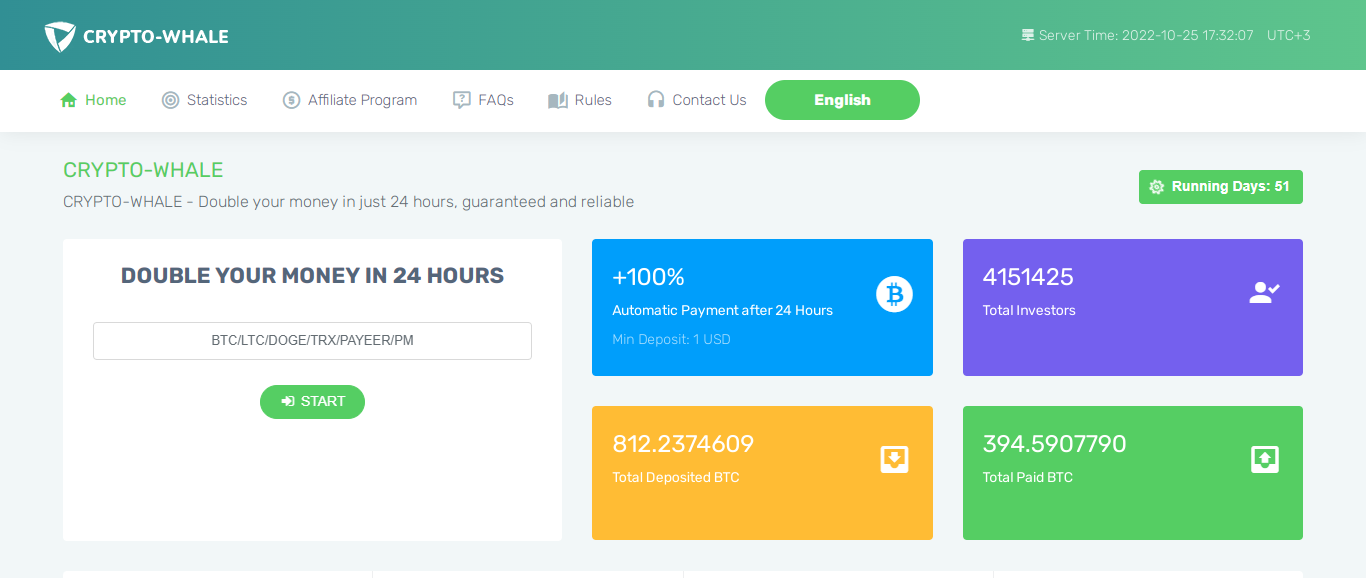Click the user checkmark icon on Total Investors

[1264, 293]
